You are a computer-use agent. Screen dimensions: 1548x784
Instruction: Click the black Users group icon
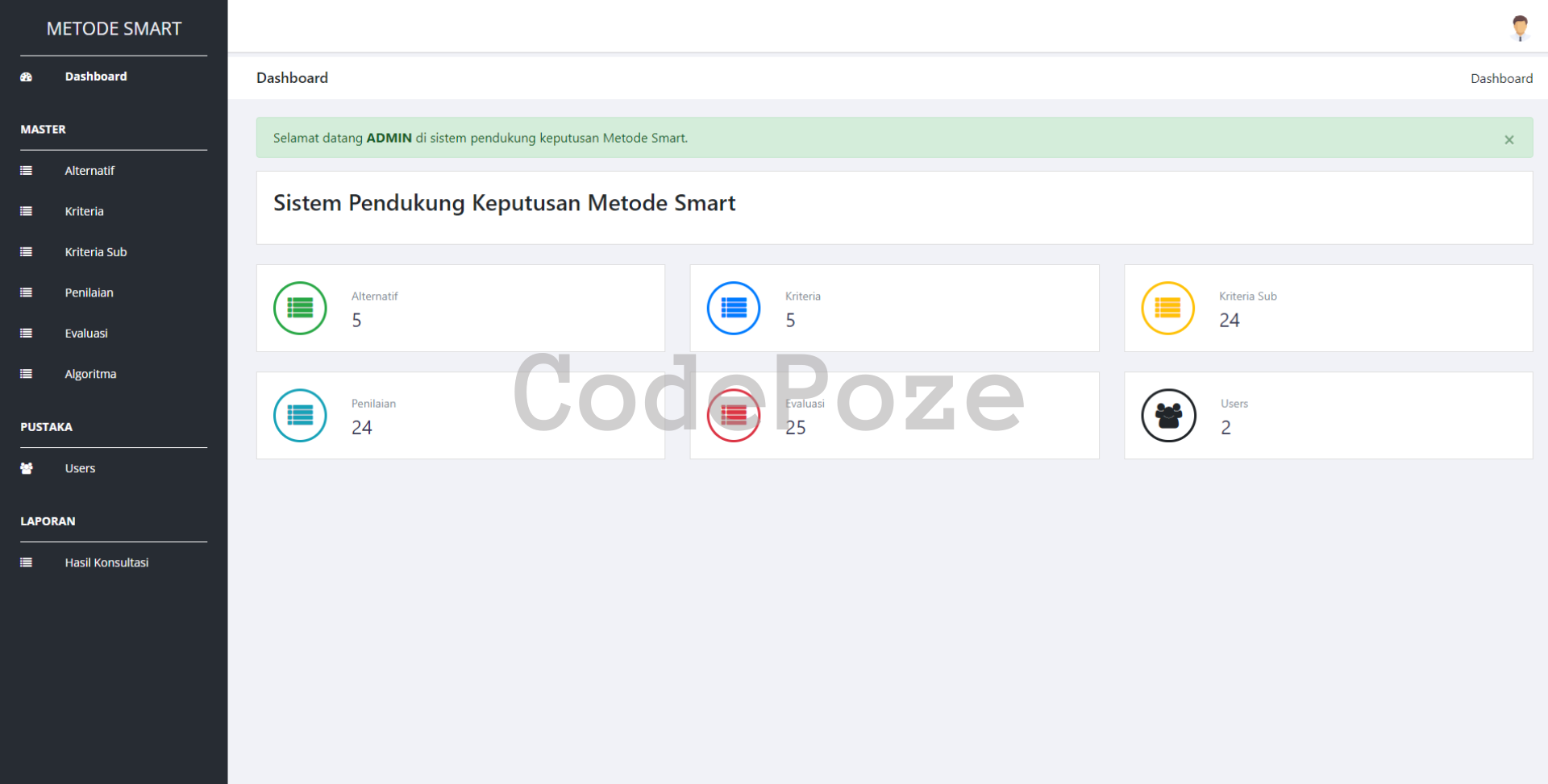click(1168, 415)
